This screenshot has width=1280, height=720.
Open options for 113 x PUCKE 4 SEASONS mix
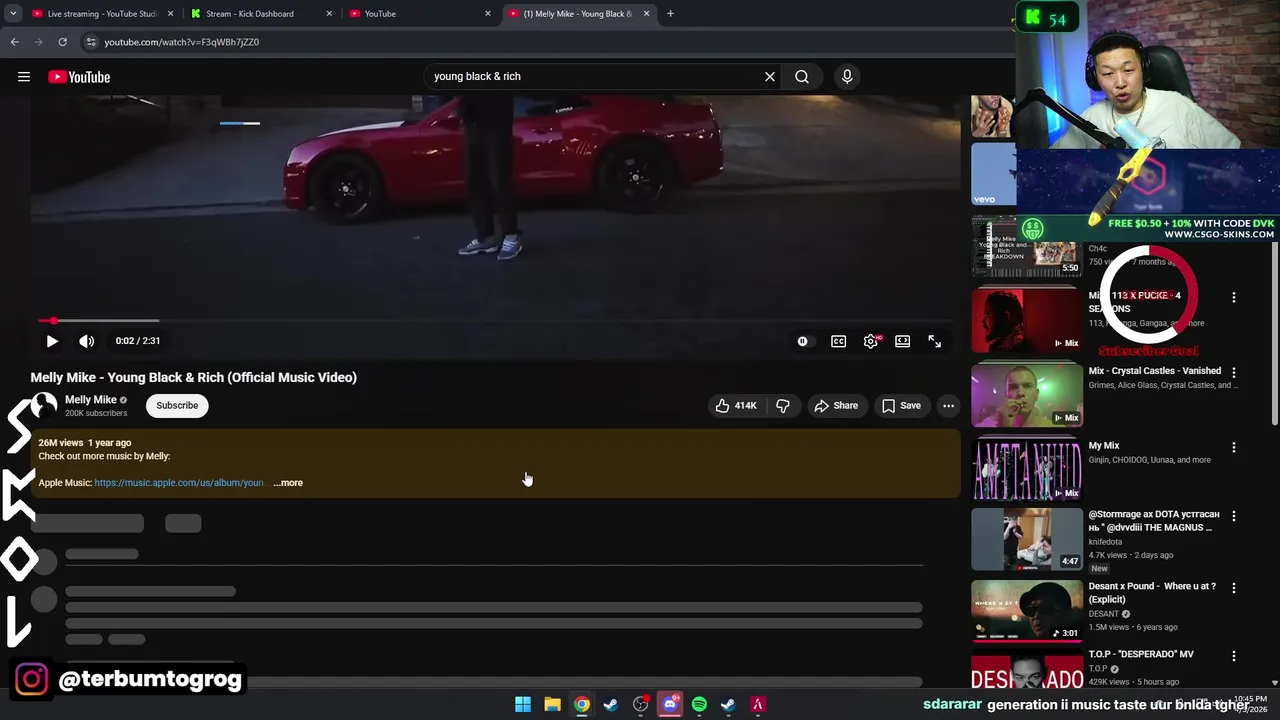(1233, 297)
